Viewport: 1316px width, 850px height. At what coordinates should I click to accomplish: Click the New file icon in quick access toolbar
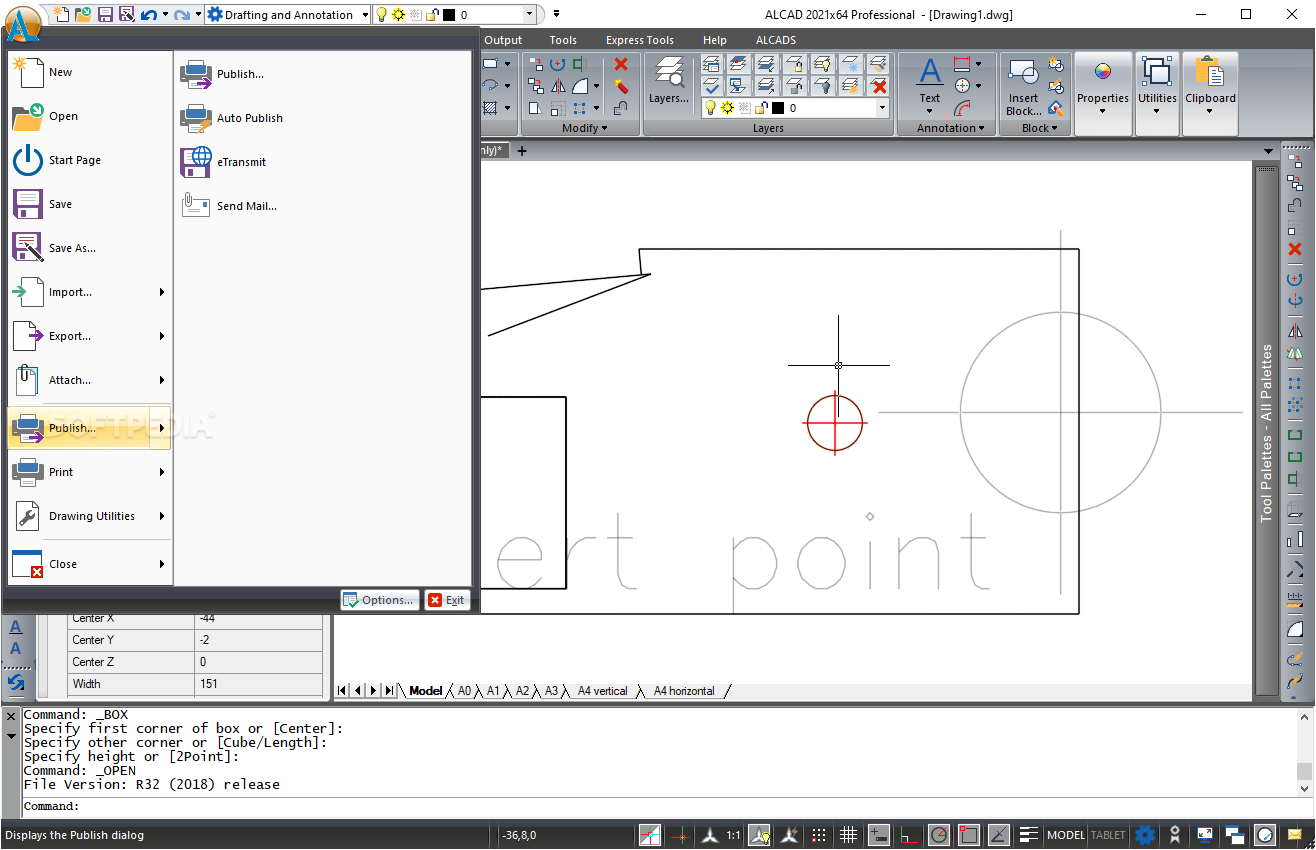click(62, 14)
